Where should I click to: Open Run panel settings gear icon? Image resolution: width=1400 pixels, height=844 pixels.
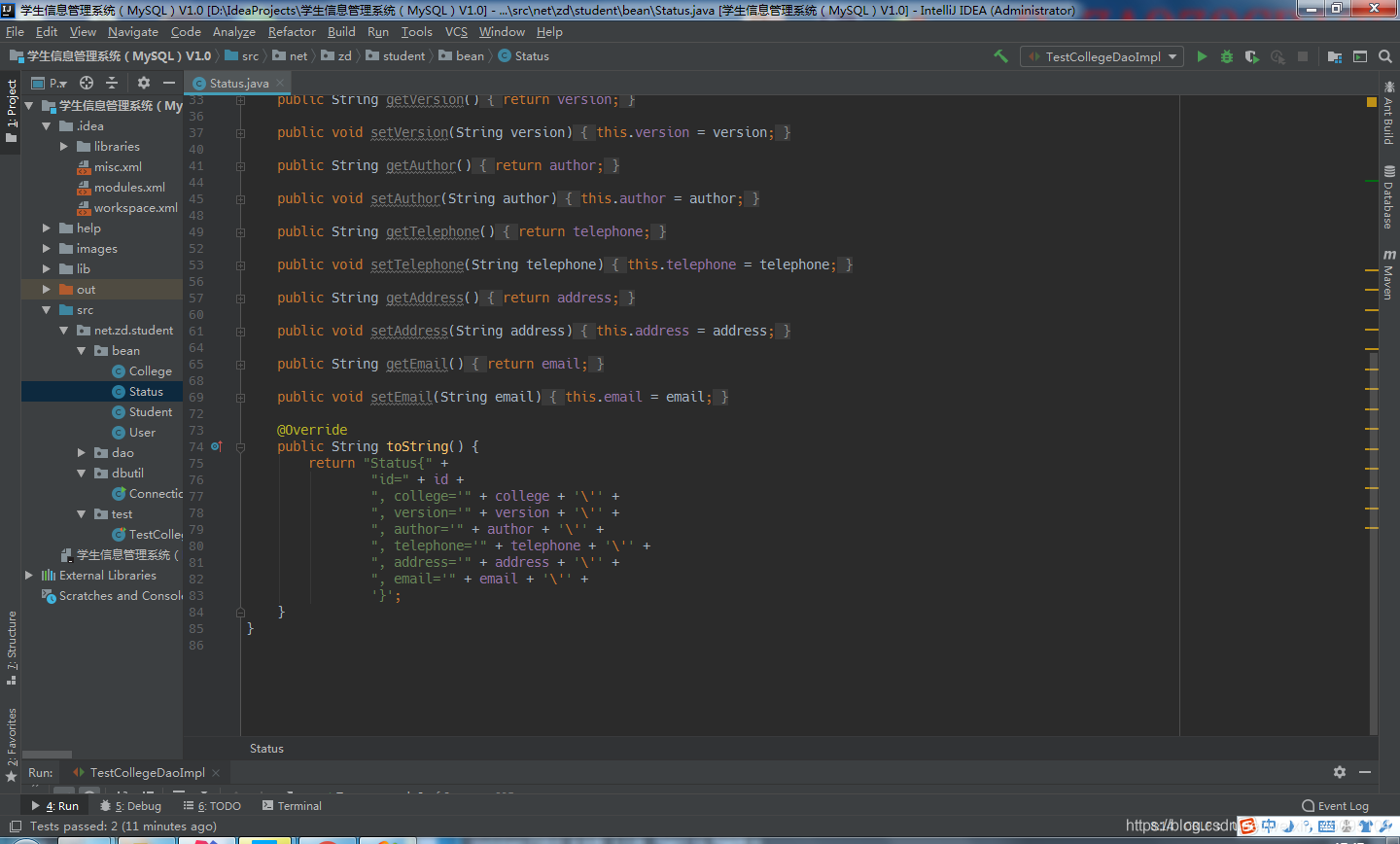tap(1340, 772)
